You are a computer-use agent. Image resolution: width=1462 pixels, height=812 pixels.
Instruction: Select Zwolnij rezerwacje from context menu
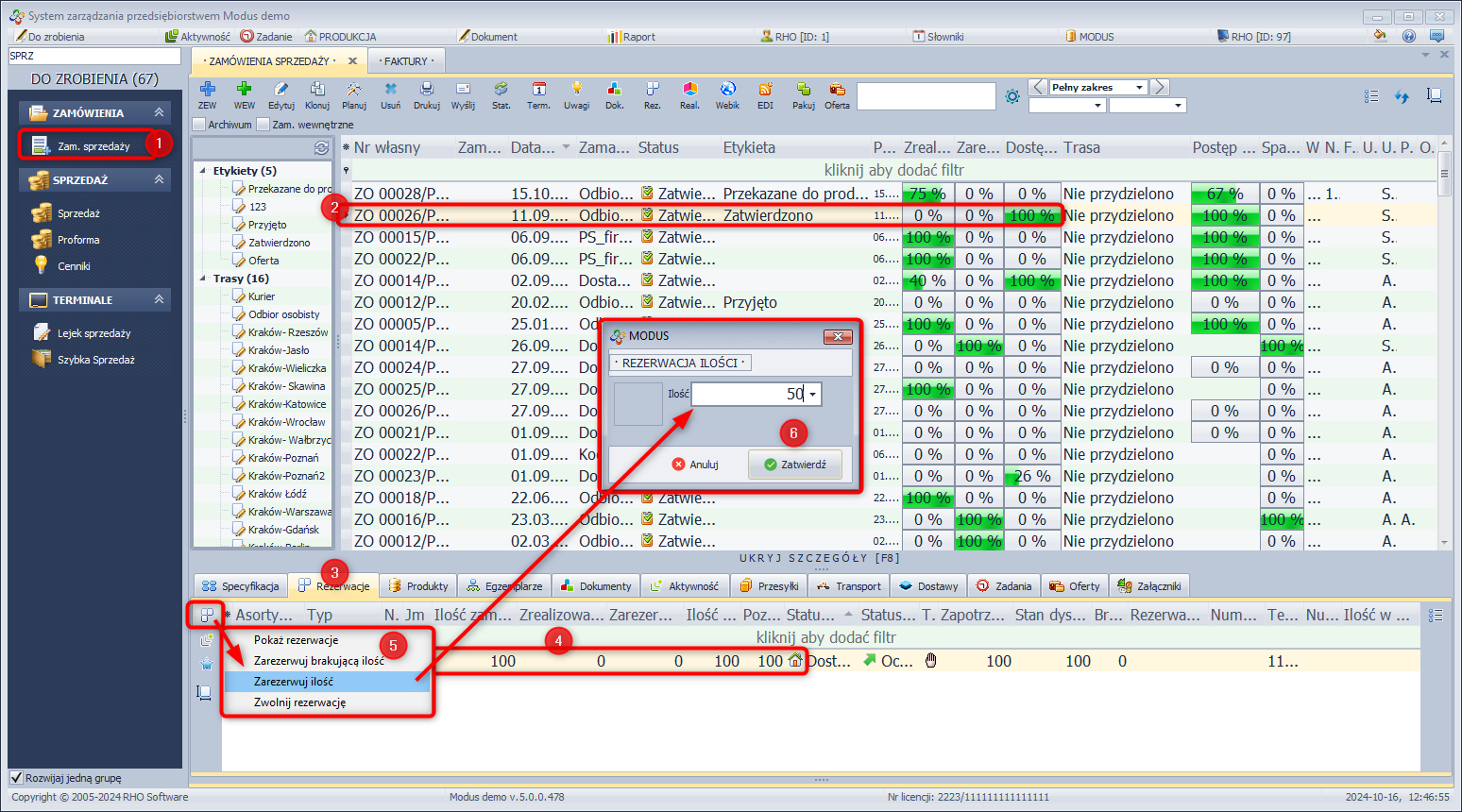[299, 702]
